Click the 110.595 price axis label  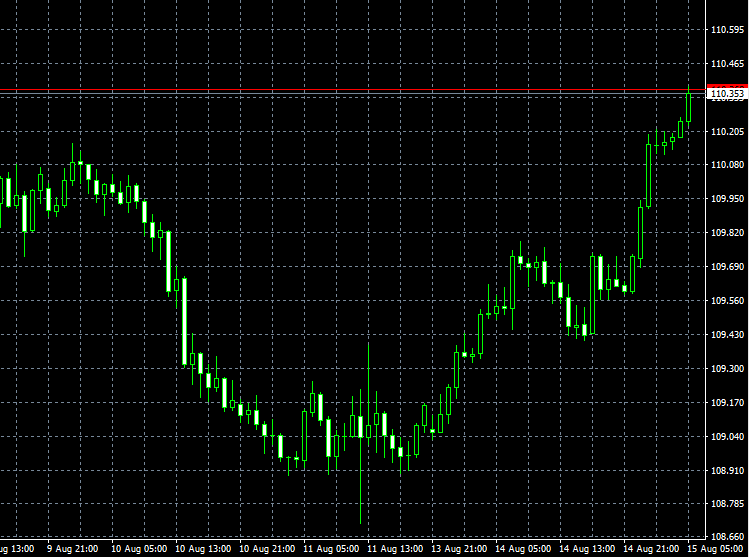pyautogui.click(x=728, y=30)
